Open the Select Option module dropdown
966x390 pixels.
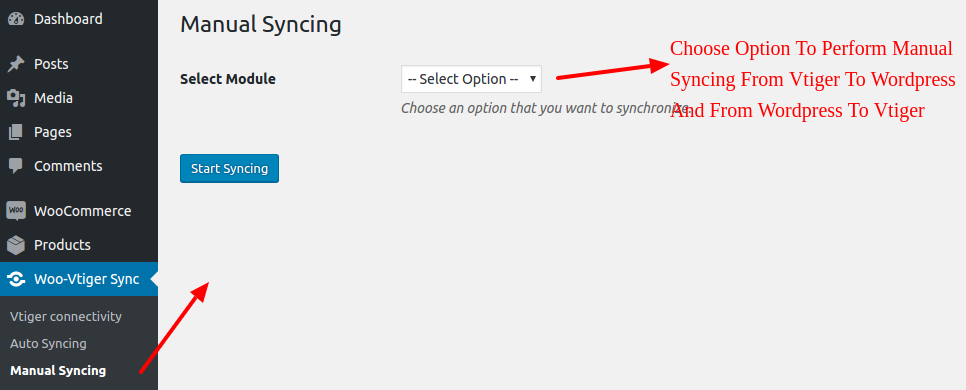pos(471,79)
